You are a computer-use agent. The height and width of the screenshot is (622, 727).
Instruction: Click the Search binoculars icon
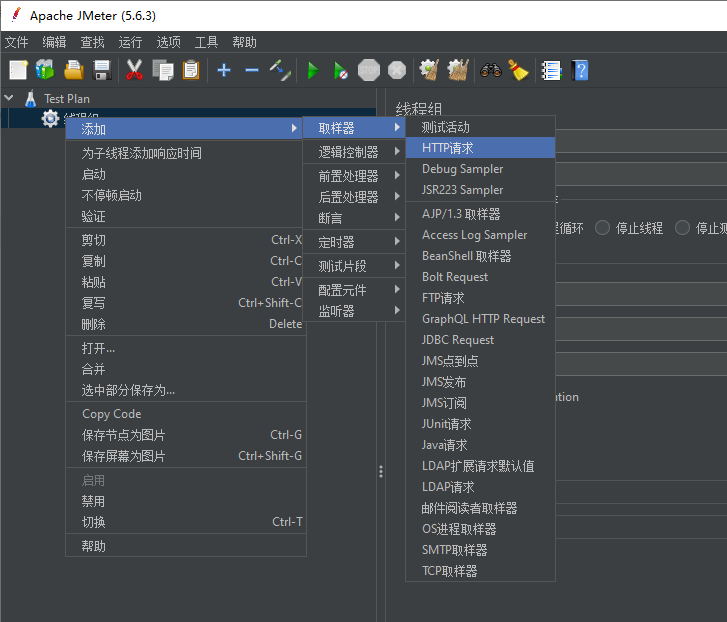tap(490, 70)
